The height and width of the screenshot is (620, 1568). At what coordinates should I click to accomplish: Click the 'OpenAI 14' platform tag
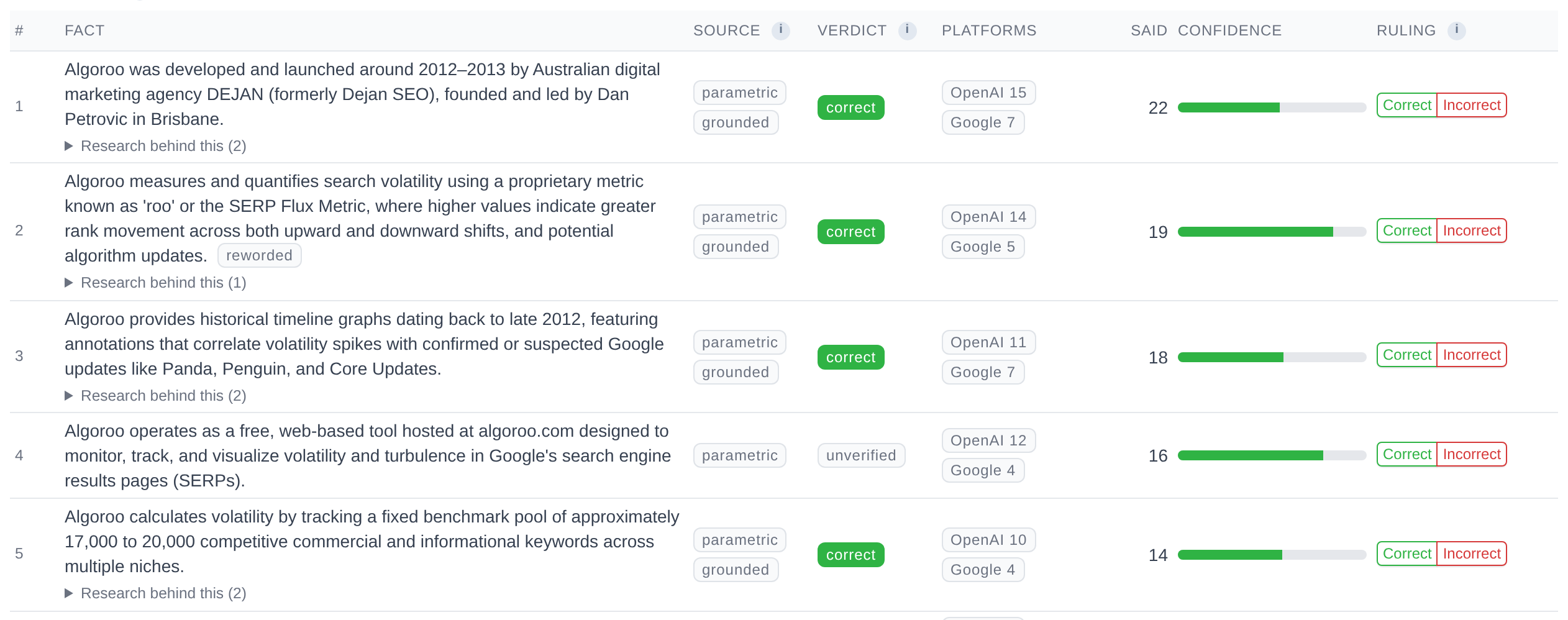tap(988, 217)
